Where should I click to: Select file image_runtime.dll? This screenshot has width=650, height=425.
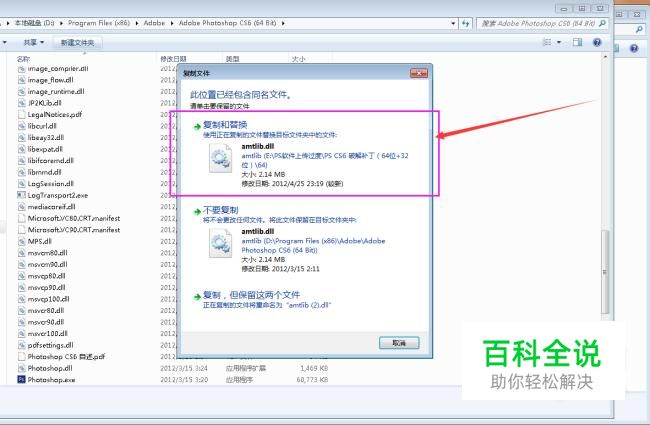(x=56, y=92)
